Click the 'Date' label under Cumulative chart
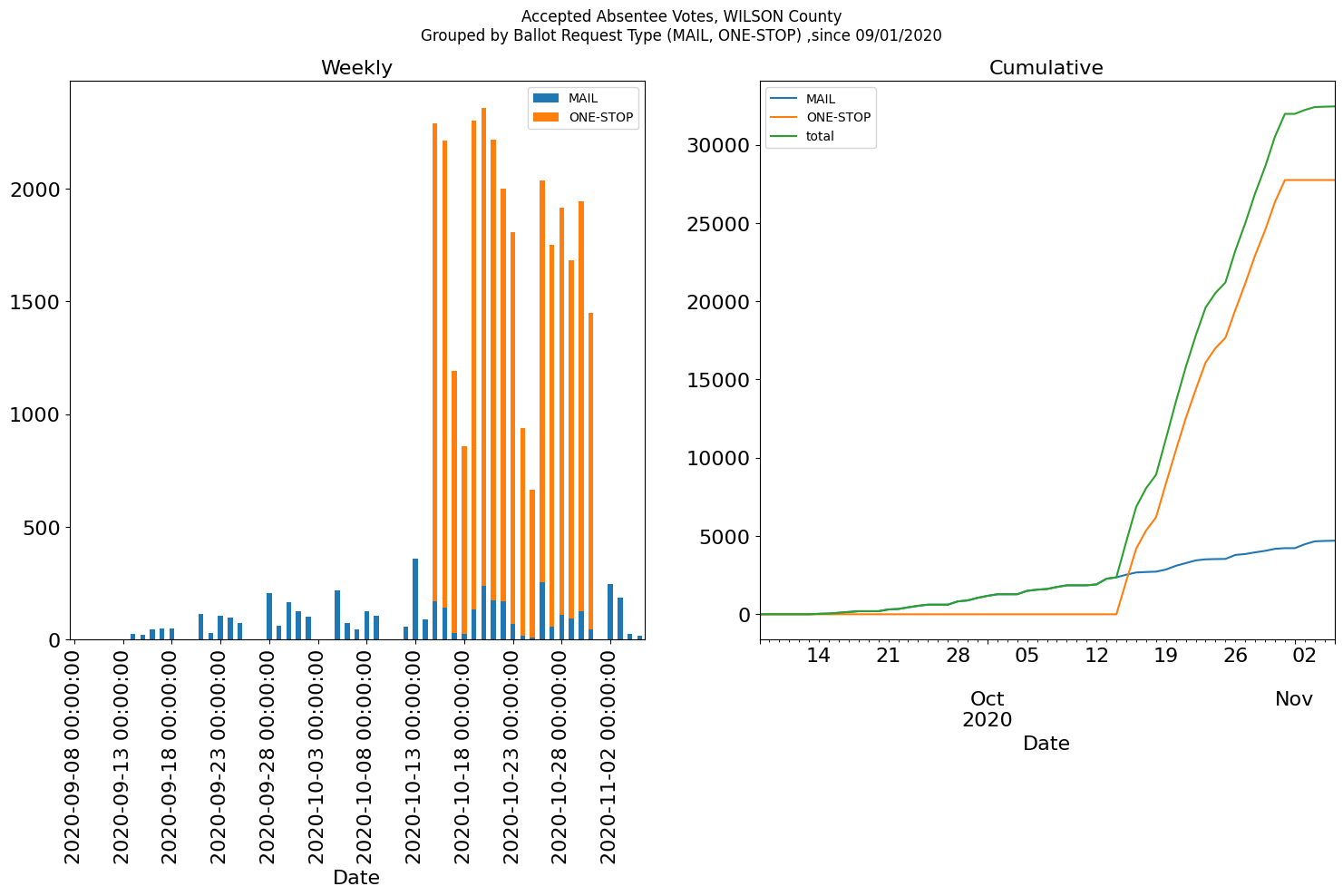 point(1046,744)
